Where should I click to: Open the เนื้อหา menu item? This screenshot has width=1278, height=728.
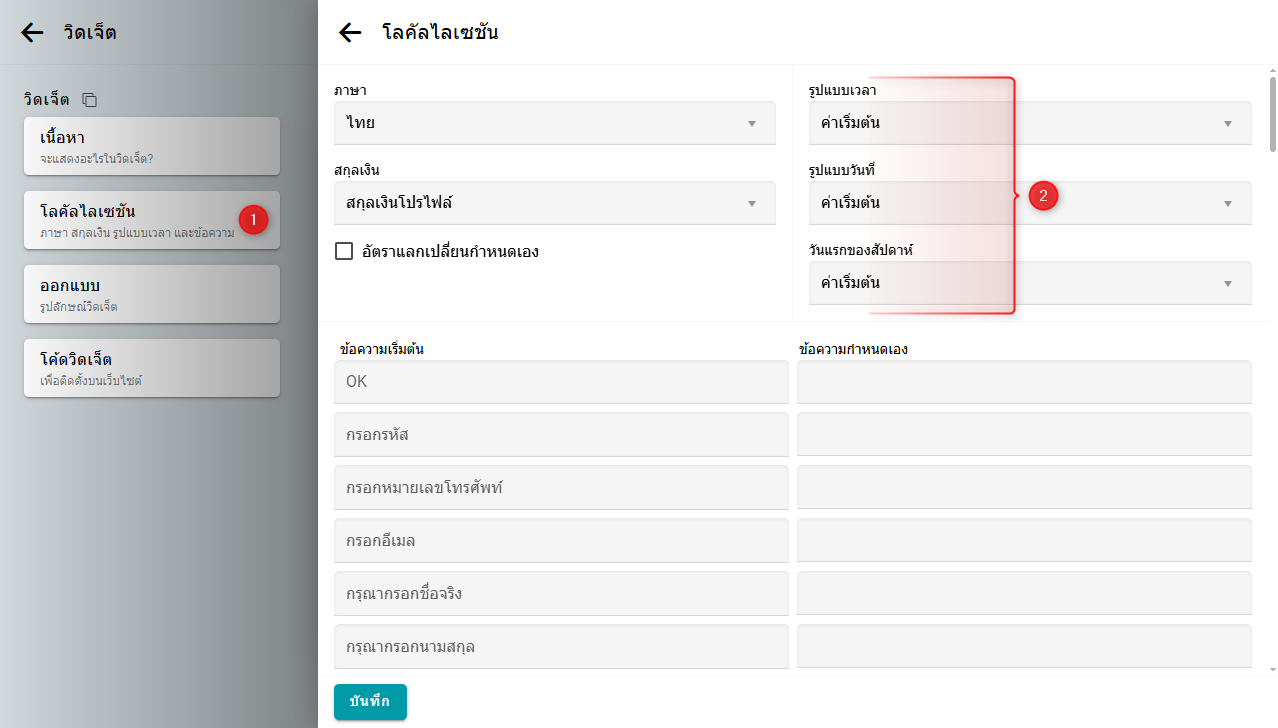(x=151, y=146)
